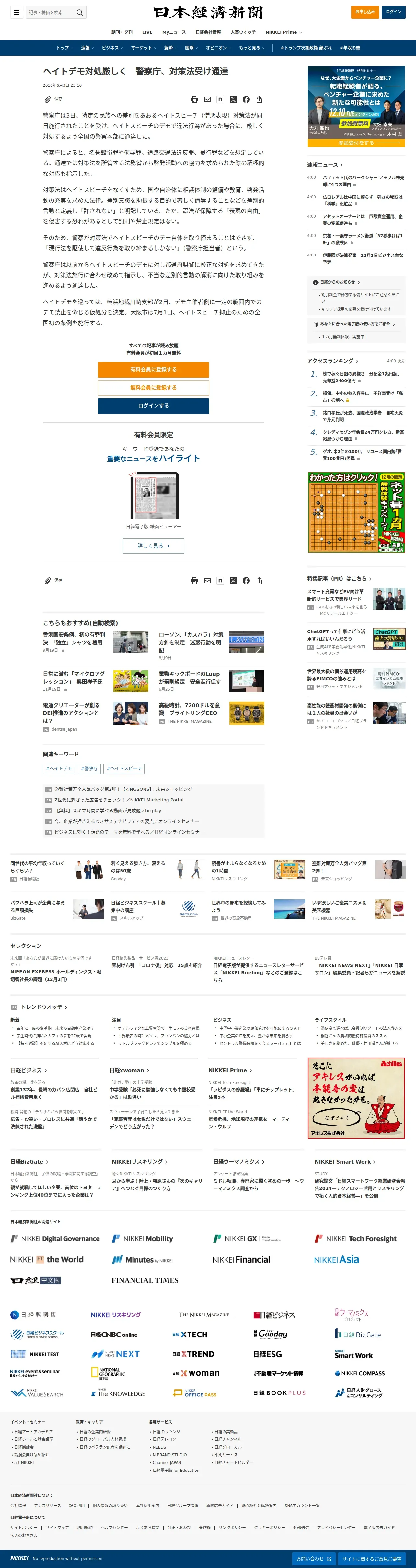
Task: Open 日経中文网 logo link
Action: [x=36, y=1280]
